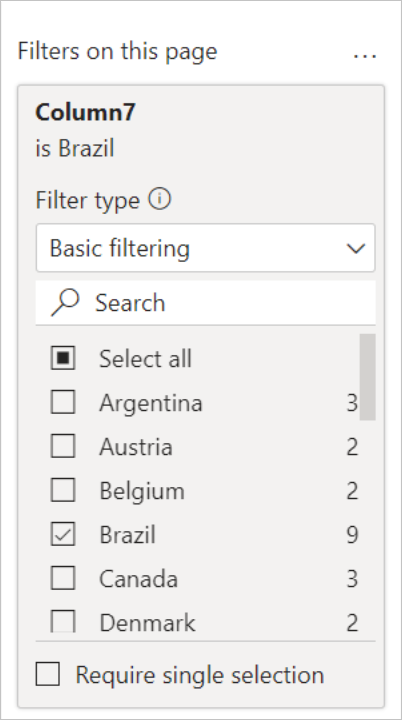402x720 pixels.
Task: Click the count 9 next to Brazil
Action: [352, 534]
